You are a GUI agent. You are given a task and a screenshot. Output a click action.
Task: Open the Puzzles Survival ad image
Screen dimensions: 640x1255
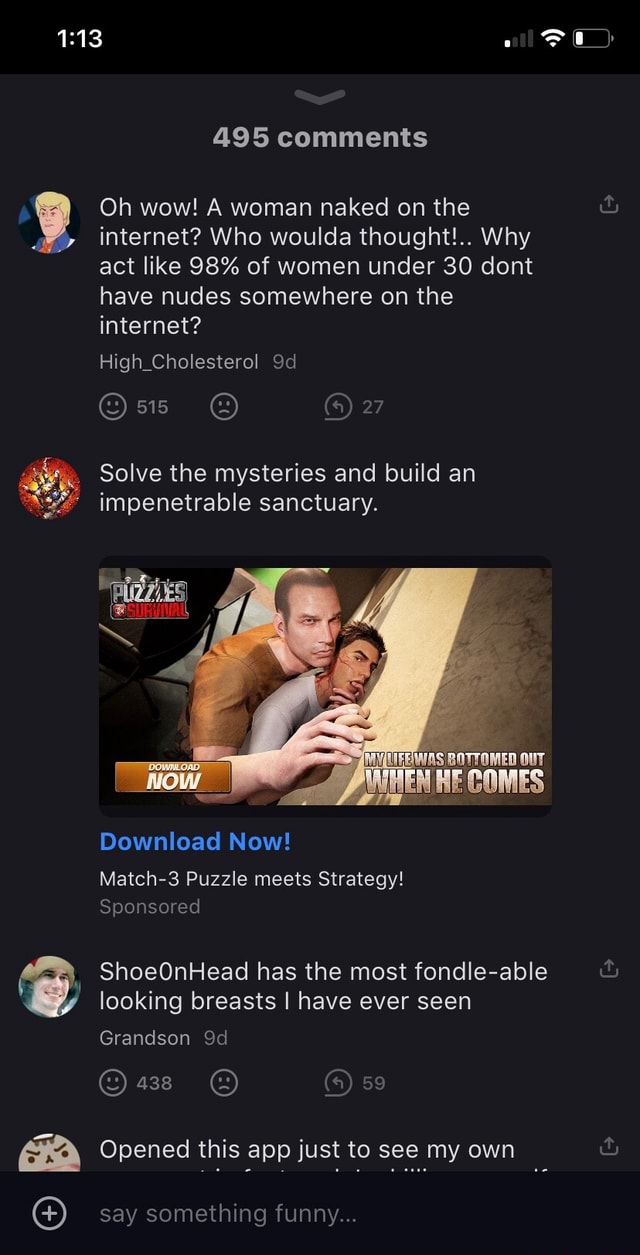point(325,686)
